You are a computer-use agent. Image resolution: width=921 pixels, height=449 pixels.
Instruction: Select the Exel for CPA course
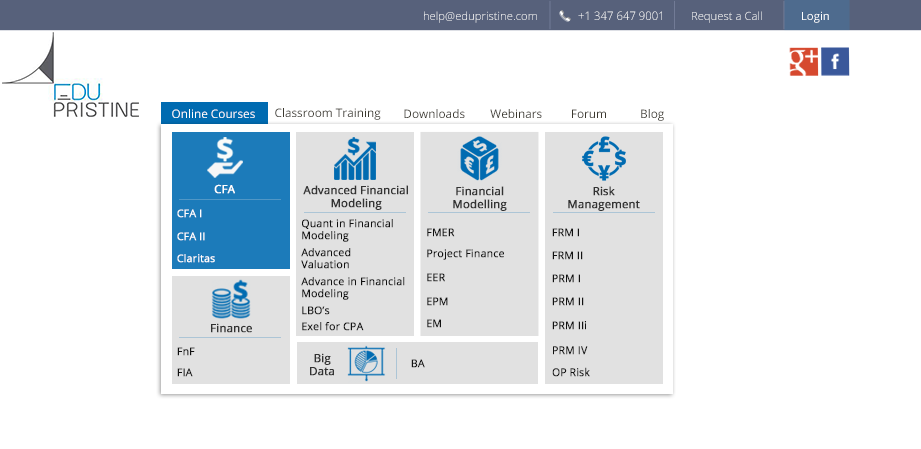click(x=332, y=327)
